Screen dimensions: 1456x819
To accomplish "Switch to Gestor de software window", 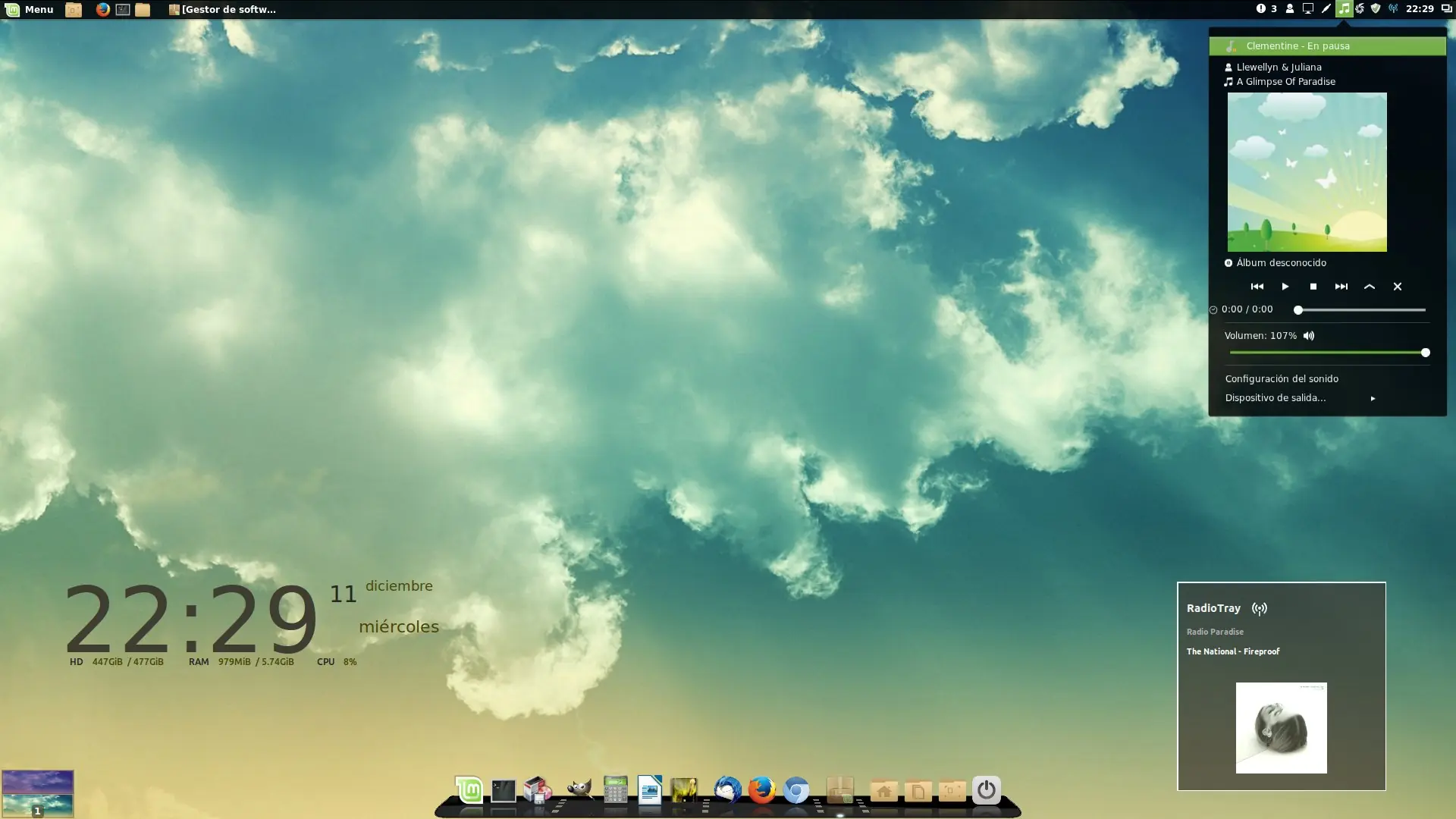I will pos(222,9).
